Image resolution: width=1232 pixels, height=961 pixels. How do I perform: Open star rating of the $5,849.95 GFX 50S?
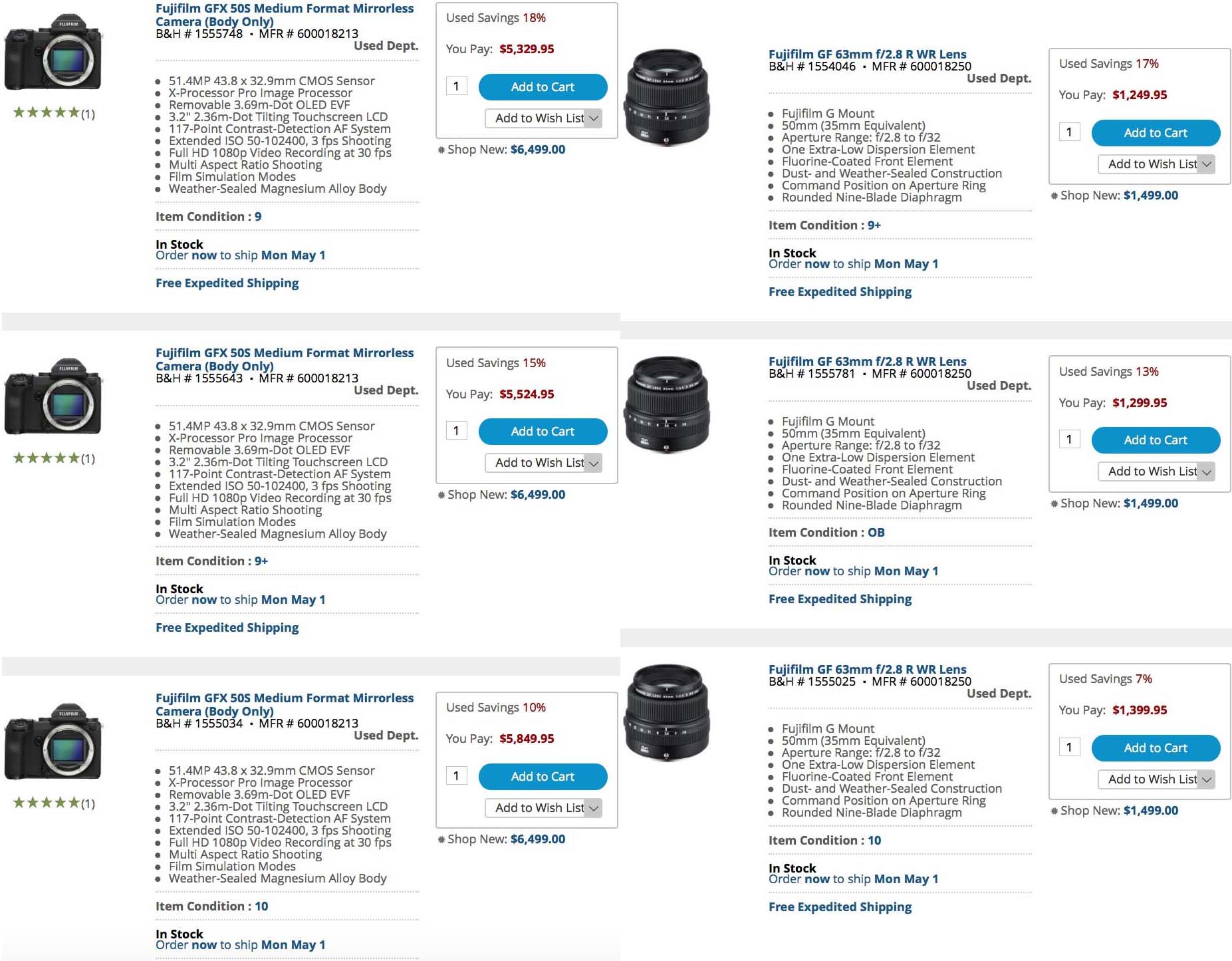click(x=54, y=803)
